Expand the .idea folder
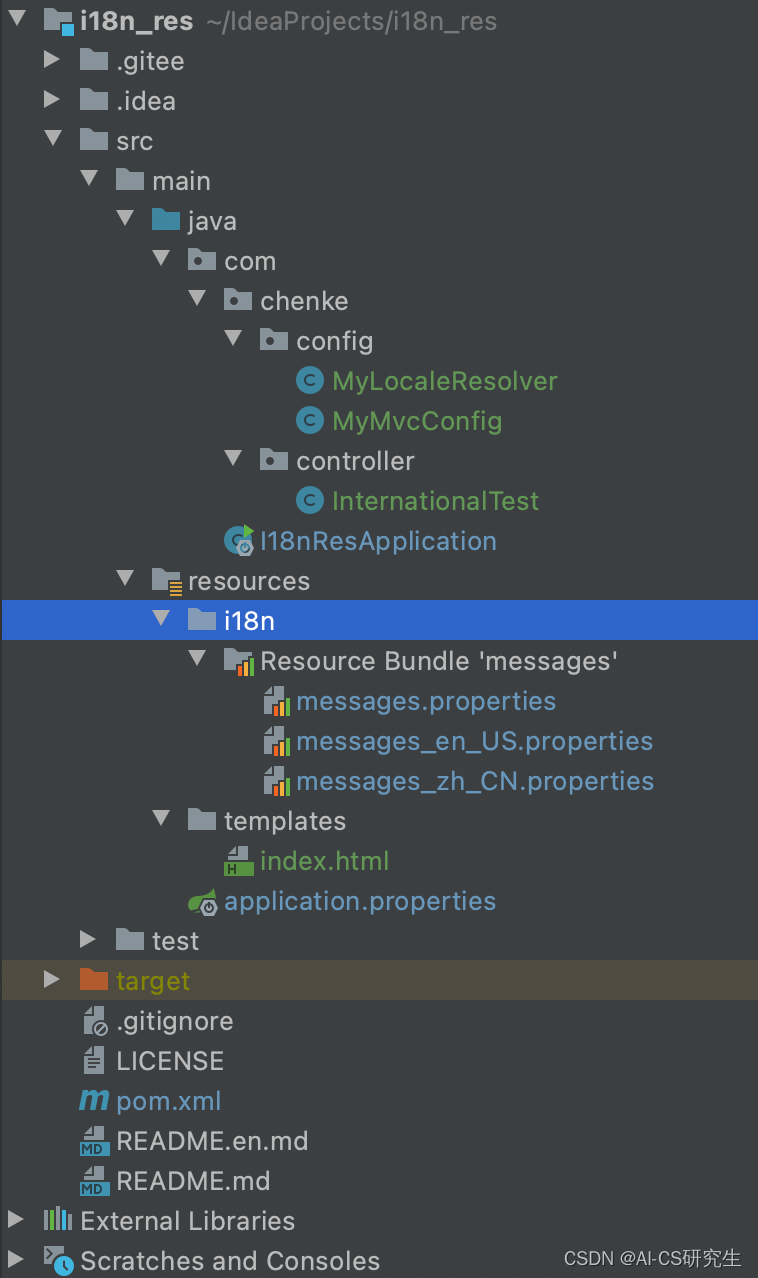 point(53,100)
